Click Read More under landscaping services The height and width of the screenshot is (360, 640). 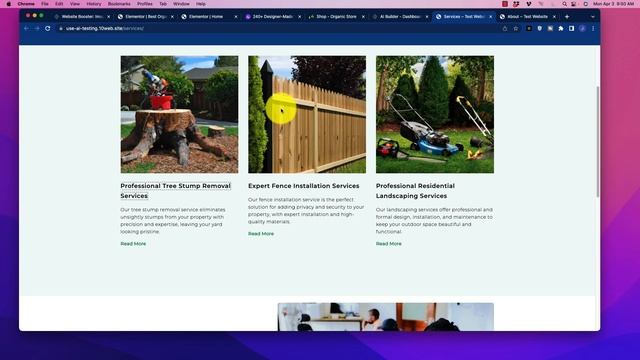tap(389, 244)
